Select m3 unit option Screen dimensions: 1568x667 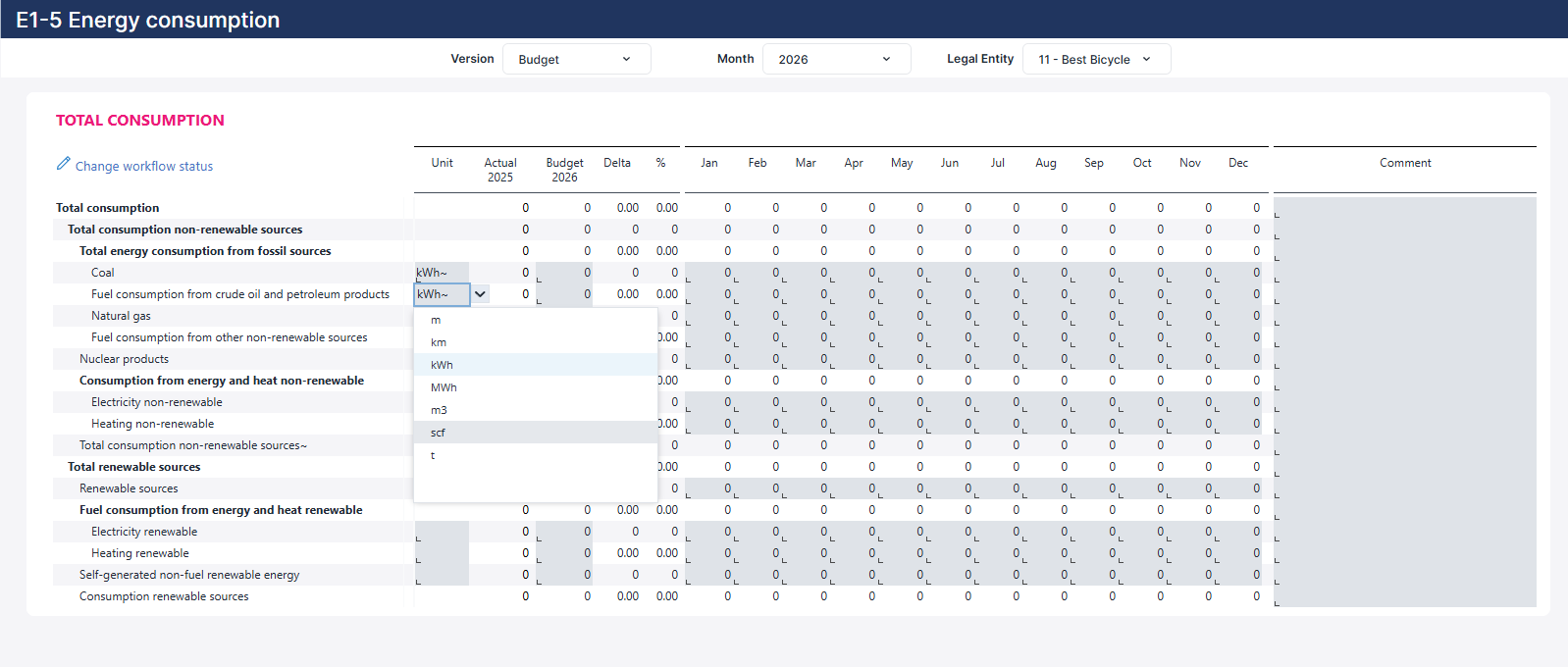pyautogui.click(x=536, y=410)
